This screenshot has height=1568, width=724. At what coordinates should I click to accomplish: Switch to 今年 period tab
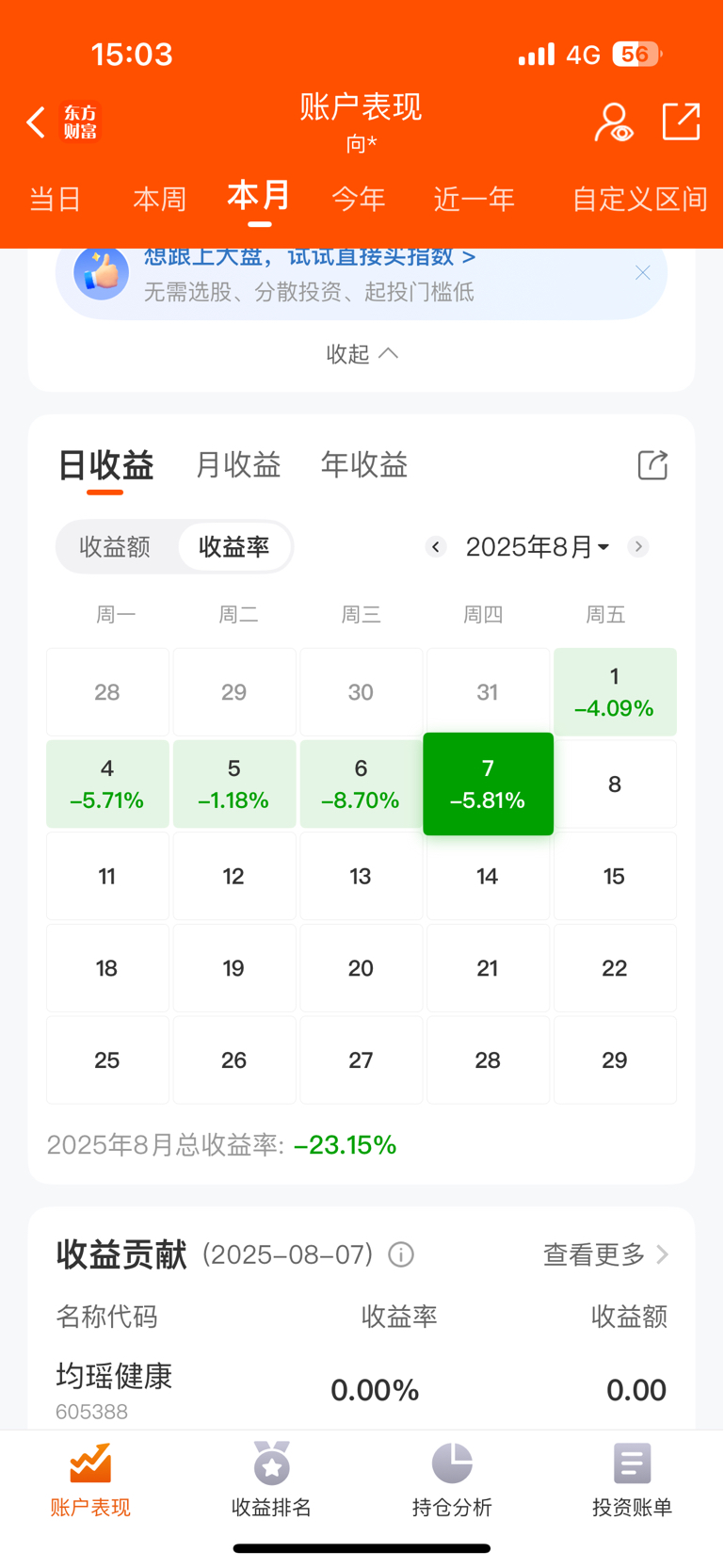pos(359,200)
